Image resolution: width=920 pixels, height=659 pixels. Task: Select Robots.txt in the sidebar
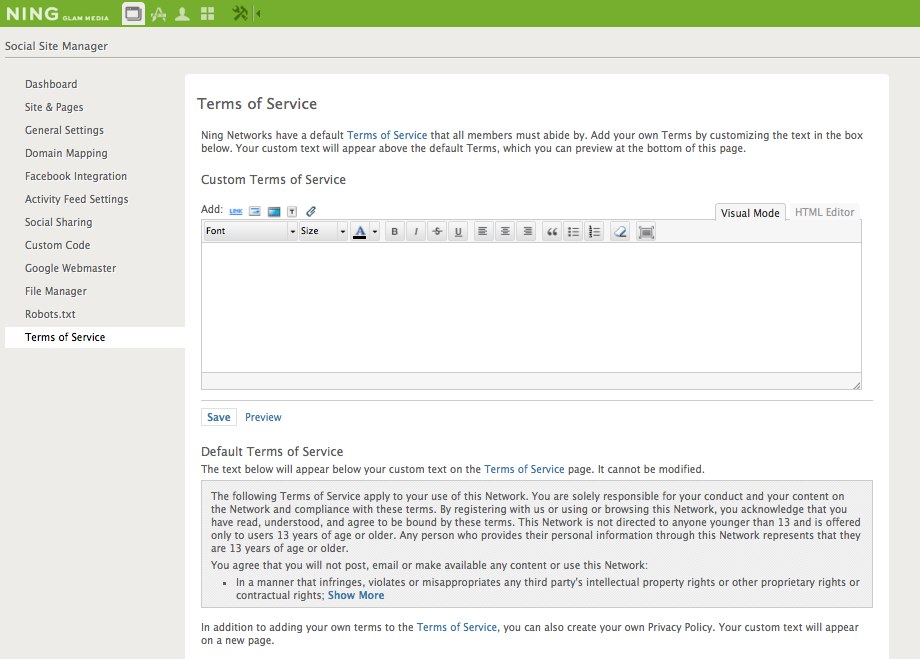coord(50,314)
